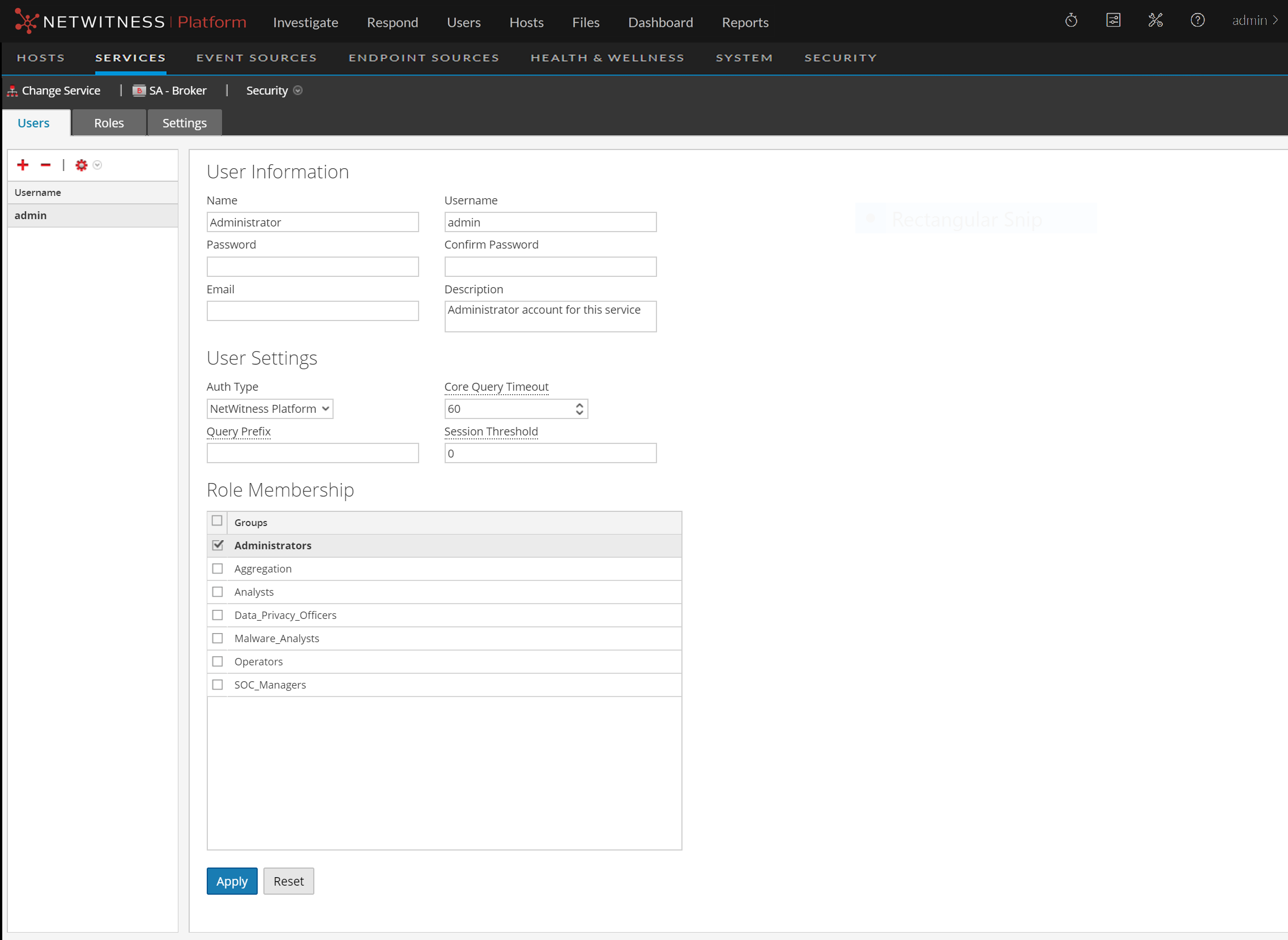Click the red minus delete user icon
1288x940 pixels.
pyautogui.click(x=45, y=165)
